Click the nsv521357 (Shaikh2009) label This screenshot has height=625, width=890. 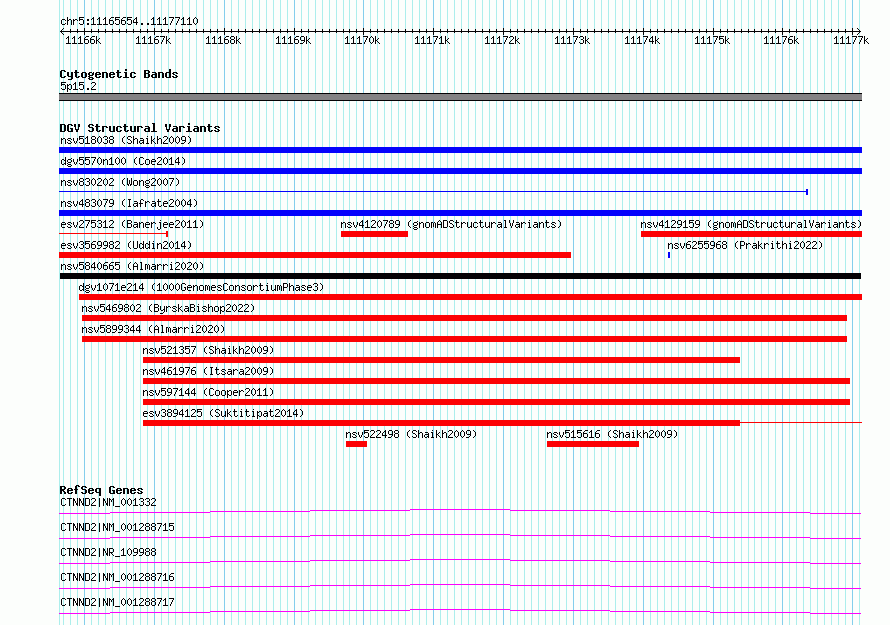208,350
